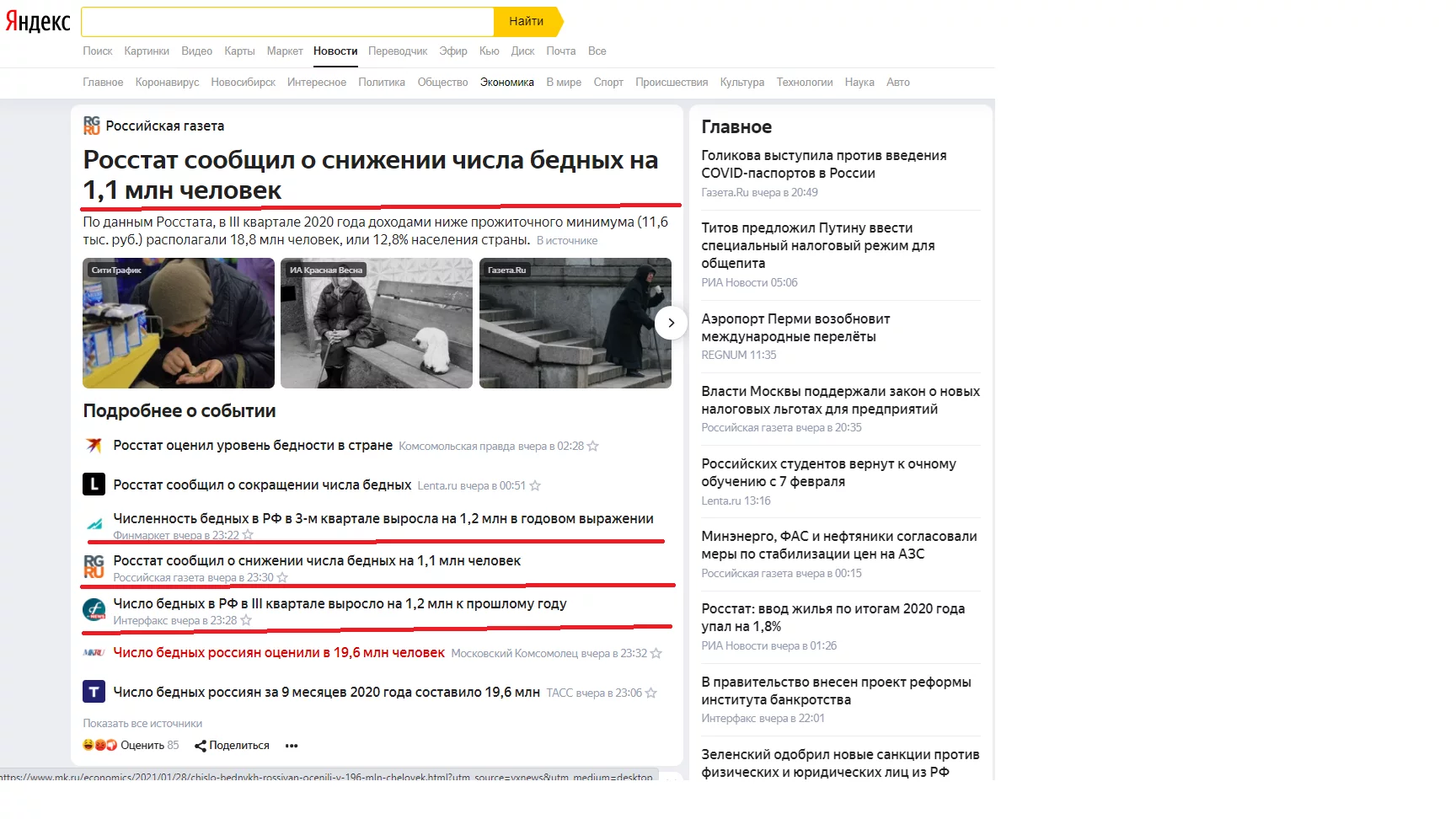The width and height of the screenshot is (1456, 819).
Task: Star the Интерфакс 23:28 article
Action: pos(246,620)
